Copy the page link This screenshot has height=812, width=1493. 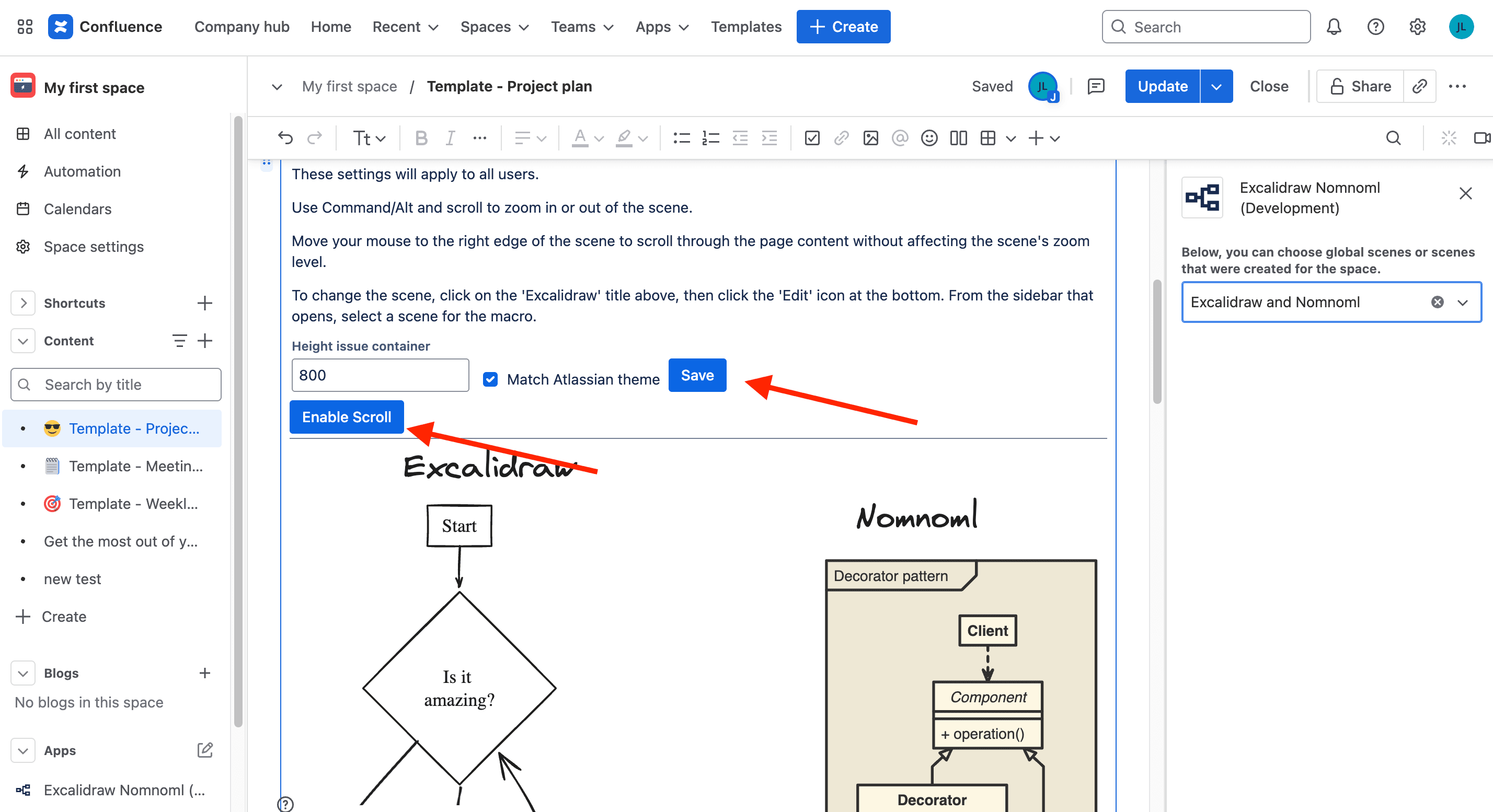point(1419,86)
